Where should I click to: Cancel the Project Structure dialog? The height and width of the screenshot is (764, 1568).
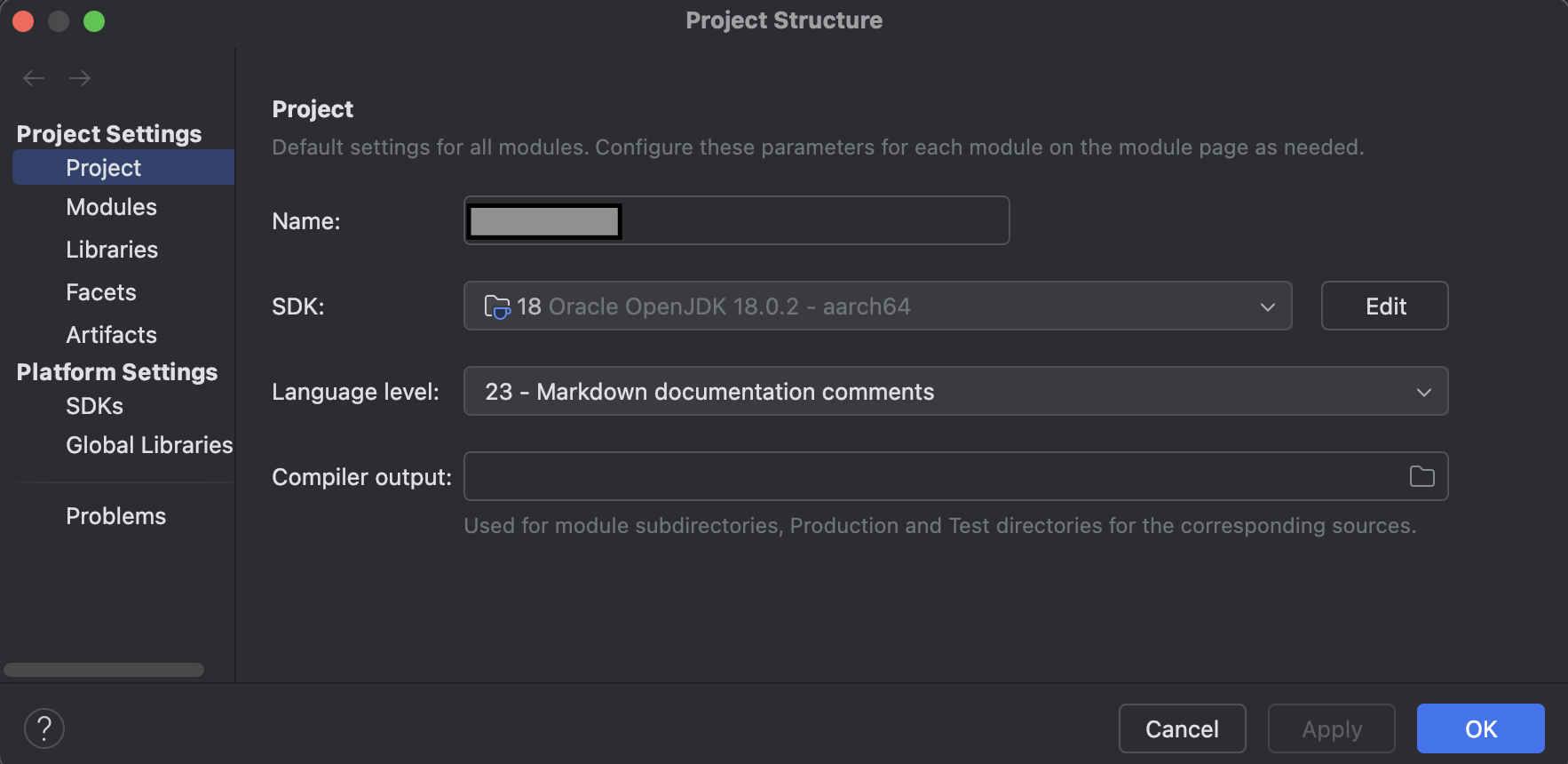1182,728
